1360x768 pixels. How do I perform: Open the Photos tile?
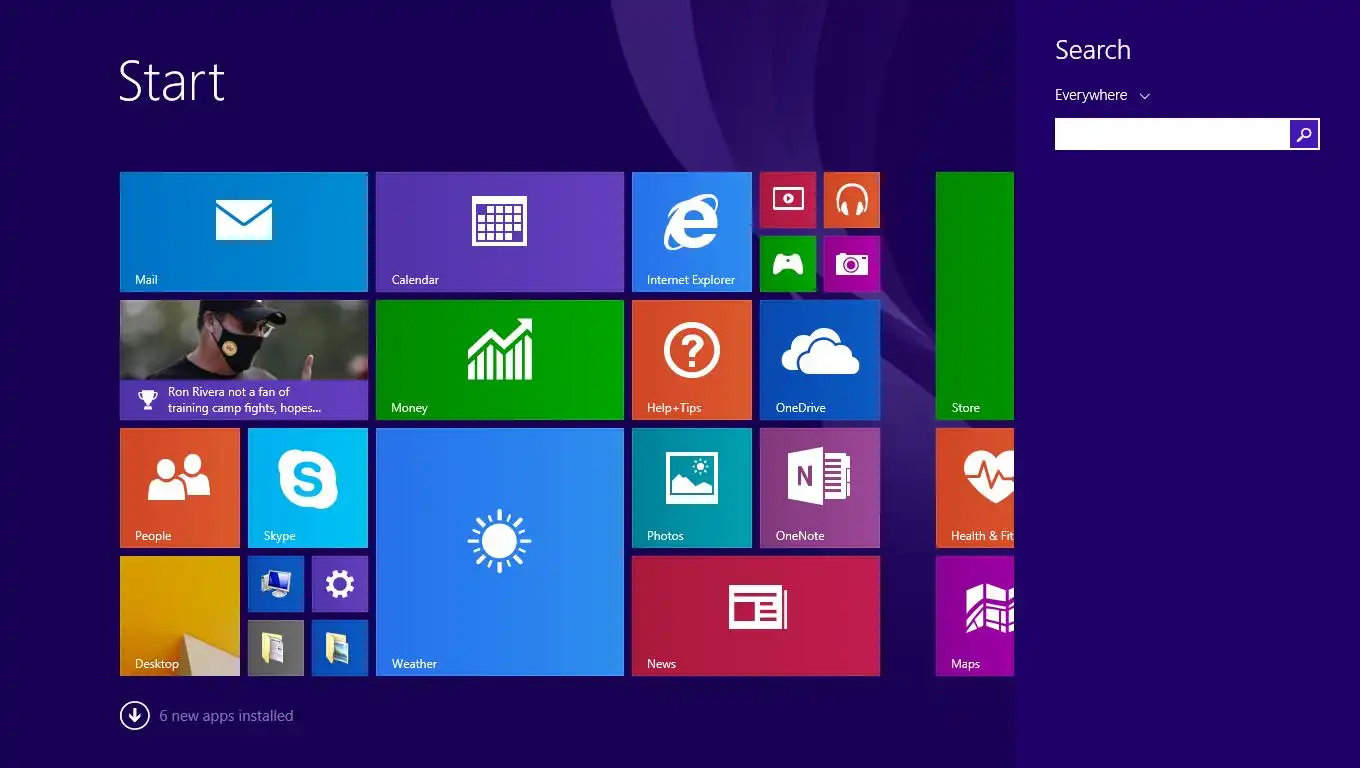692,488
